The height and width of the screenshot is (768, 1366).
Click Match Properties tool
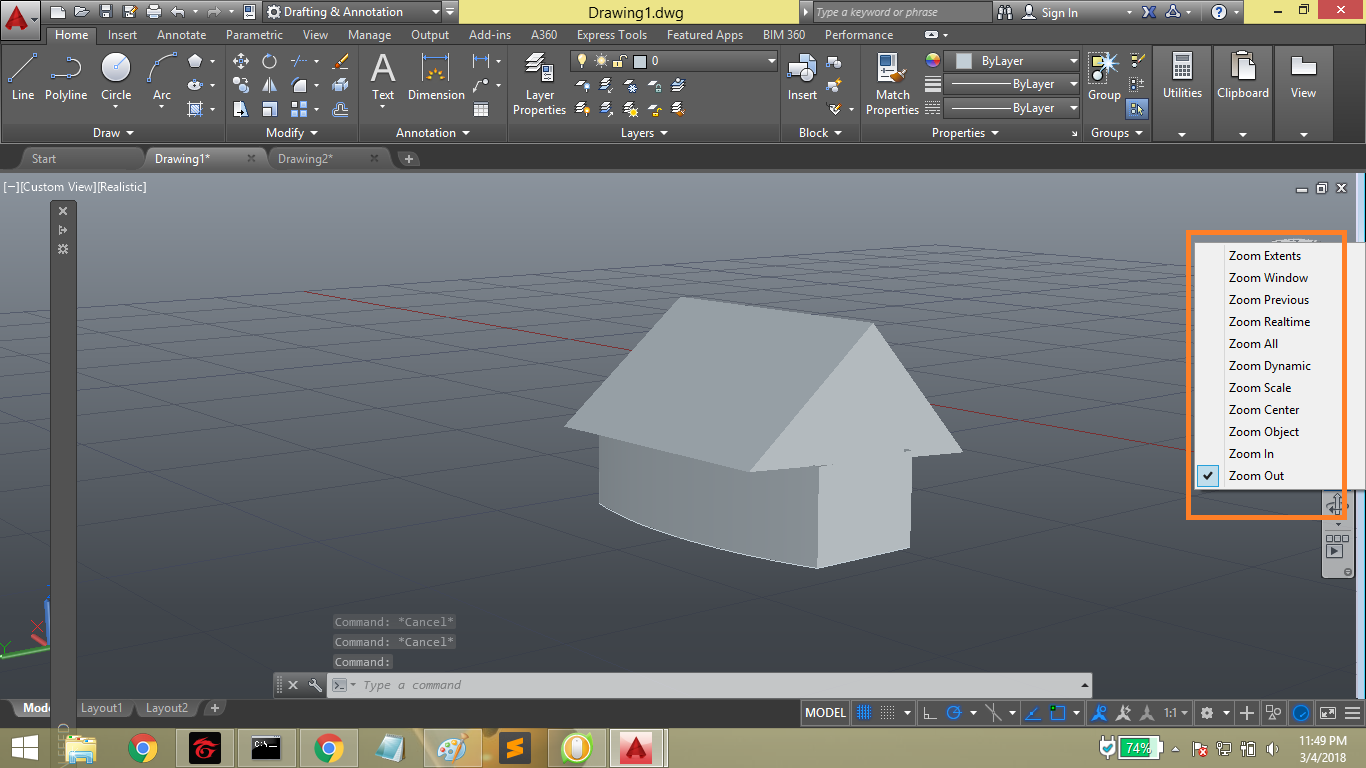point(892,84)
